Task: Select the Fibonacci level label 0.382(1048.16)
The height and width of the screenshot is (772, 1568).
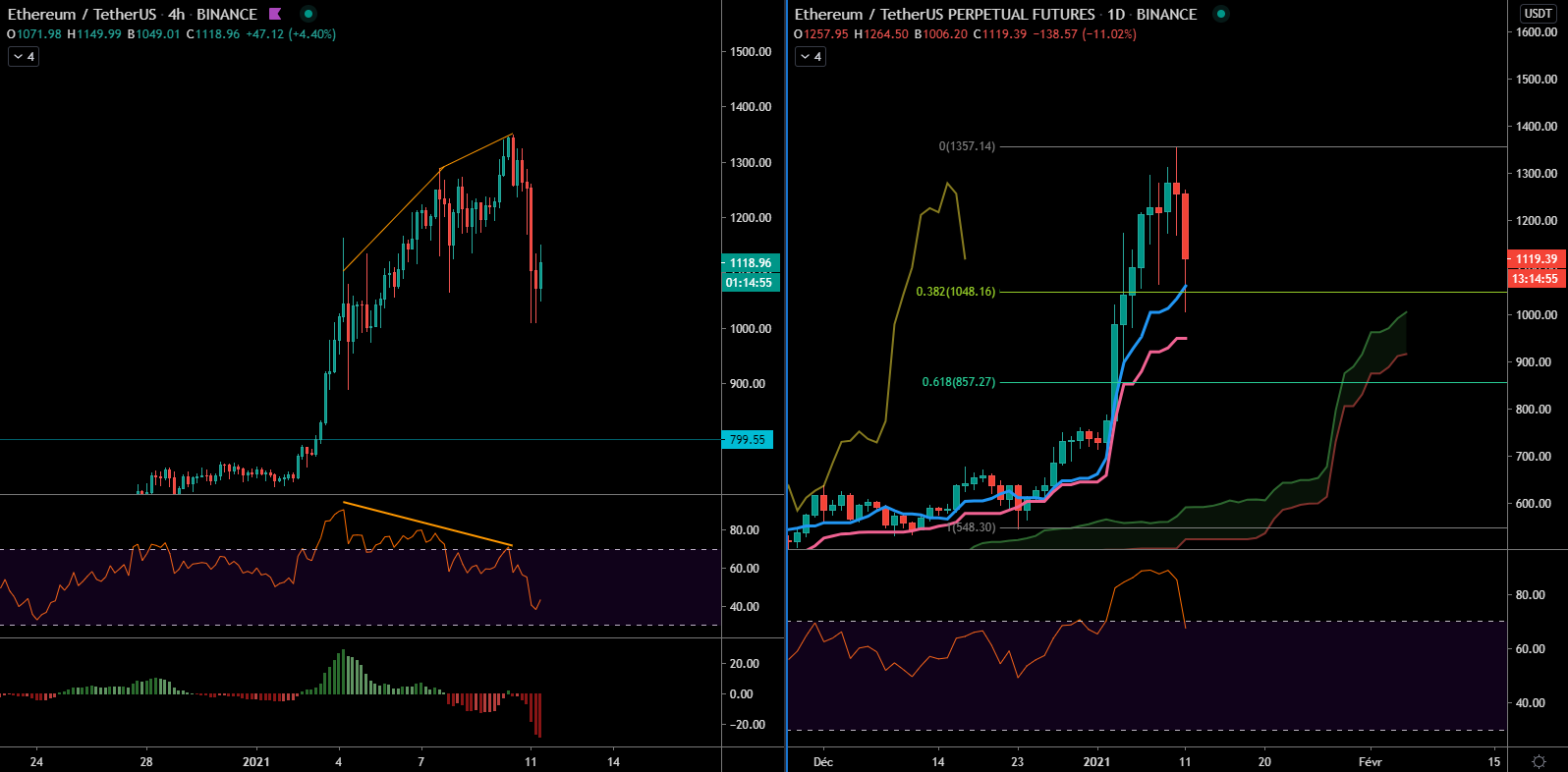Action: tap(956, 292)
